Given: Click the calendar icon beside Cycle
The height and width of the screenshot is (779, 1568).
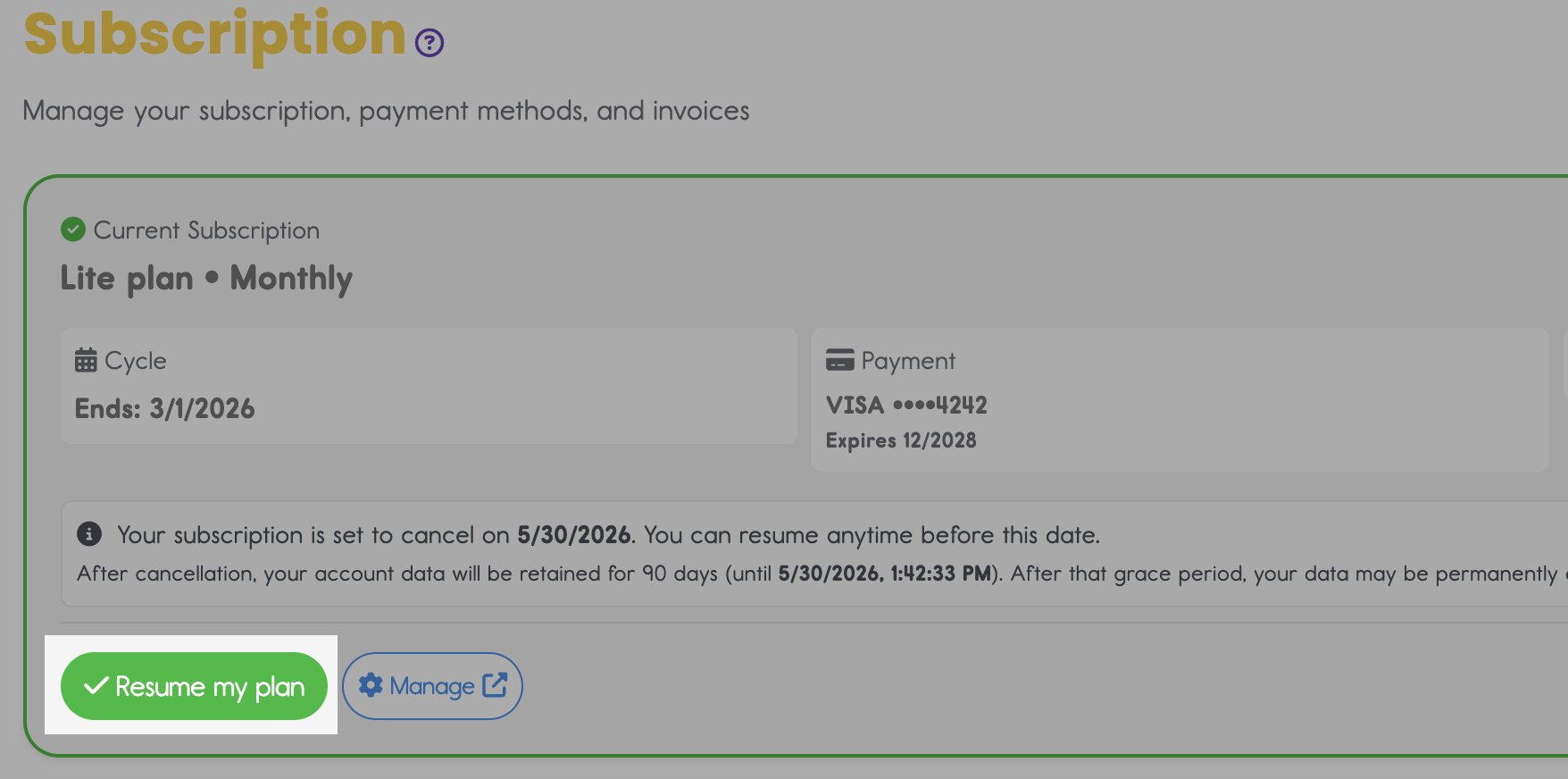Looking at the screenshot, I should click(86, 360).
